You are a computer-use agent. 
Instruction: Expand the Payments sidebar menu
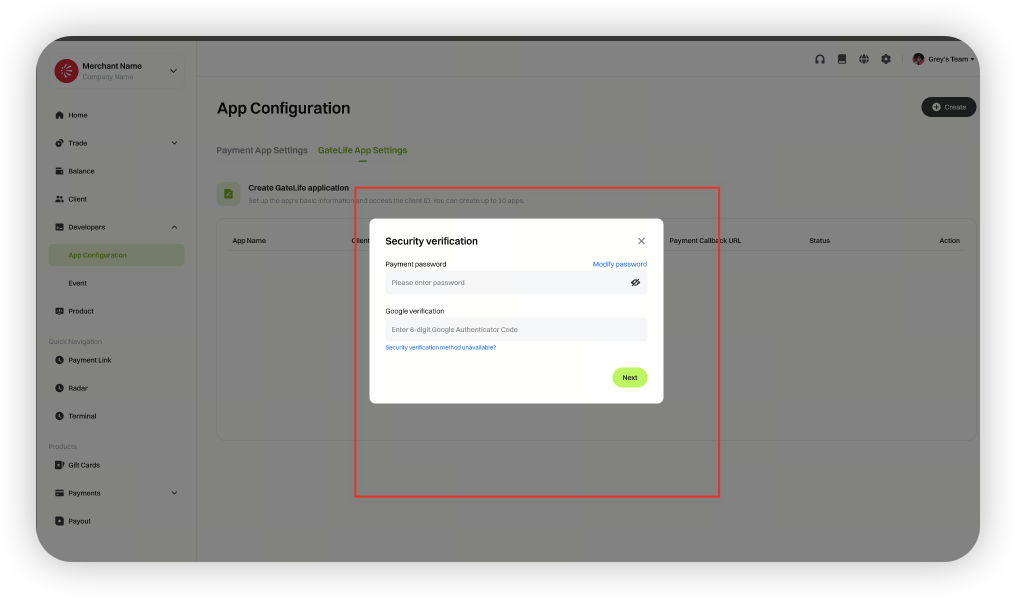[174, 493]
